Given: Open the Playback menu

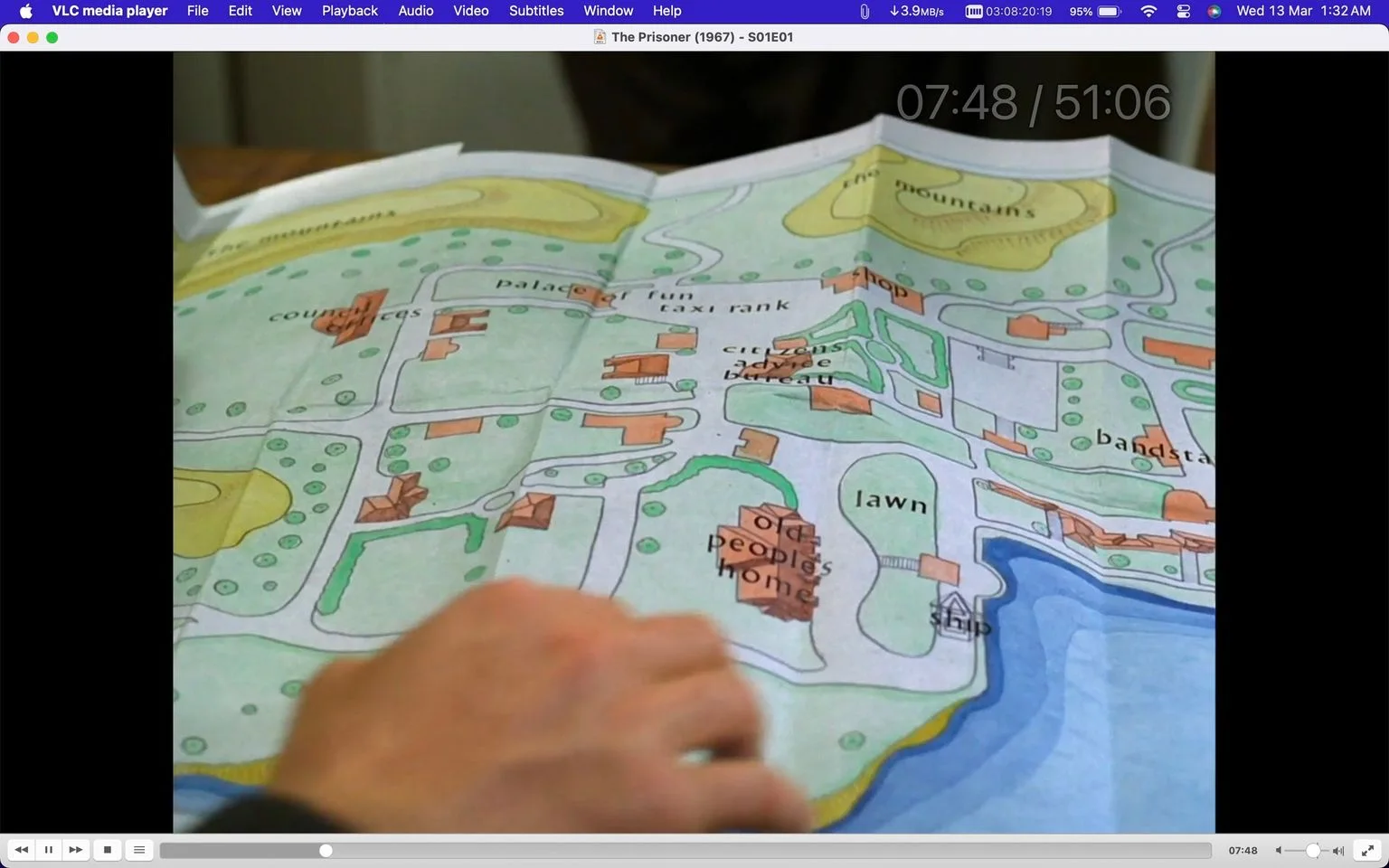Looking at the screenshot, I should point(350,11).
